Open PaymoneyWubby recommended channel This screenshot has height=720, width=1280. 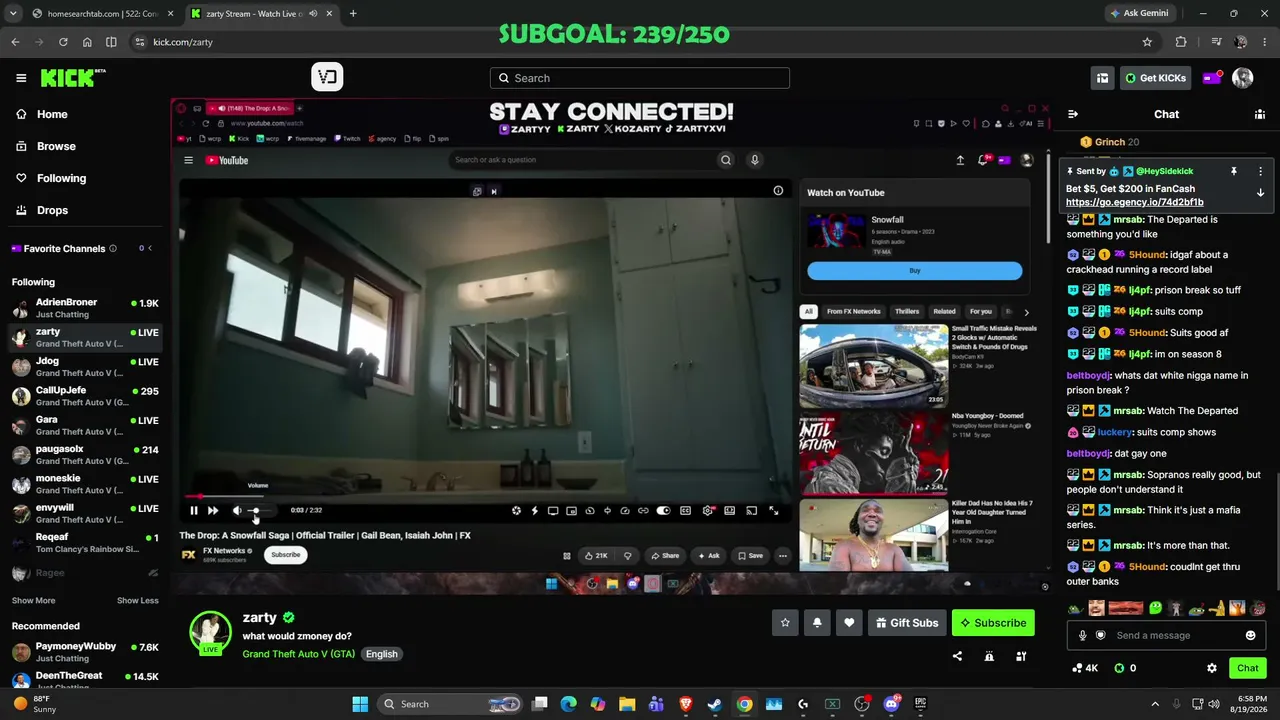point(85,652)
